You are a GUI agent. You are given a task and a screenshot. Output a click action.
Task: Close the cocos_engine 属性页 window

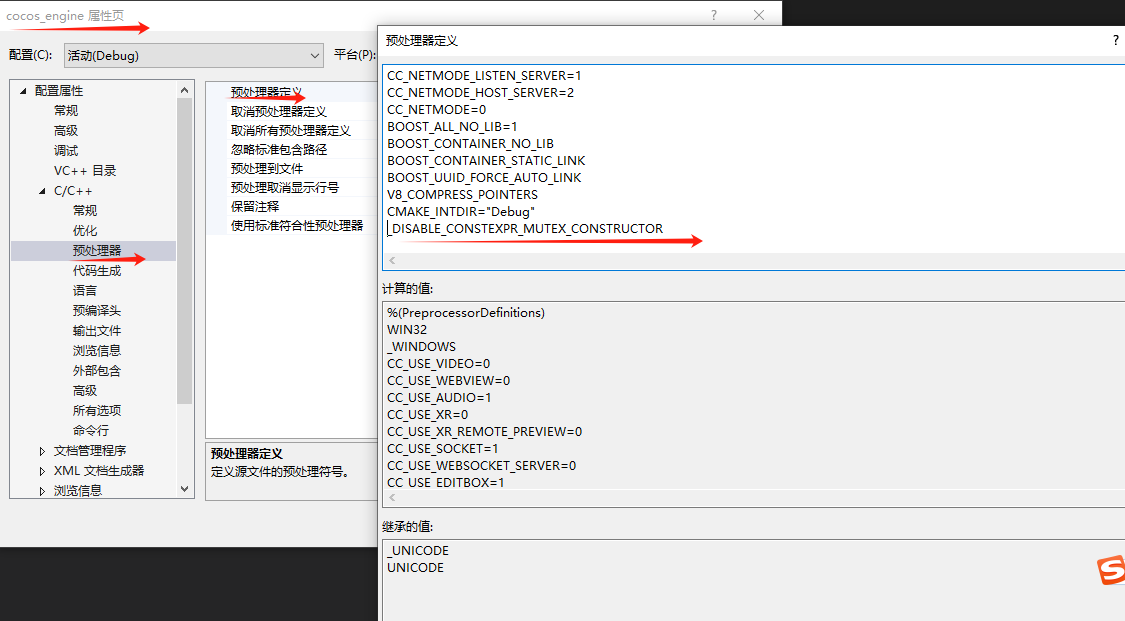pyautogui.click(x=758, y=15)
